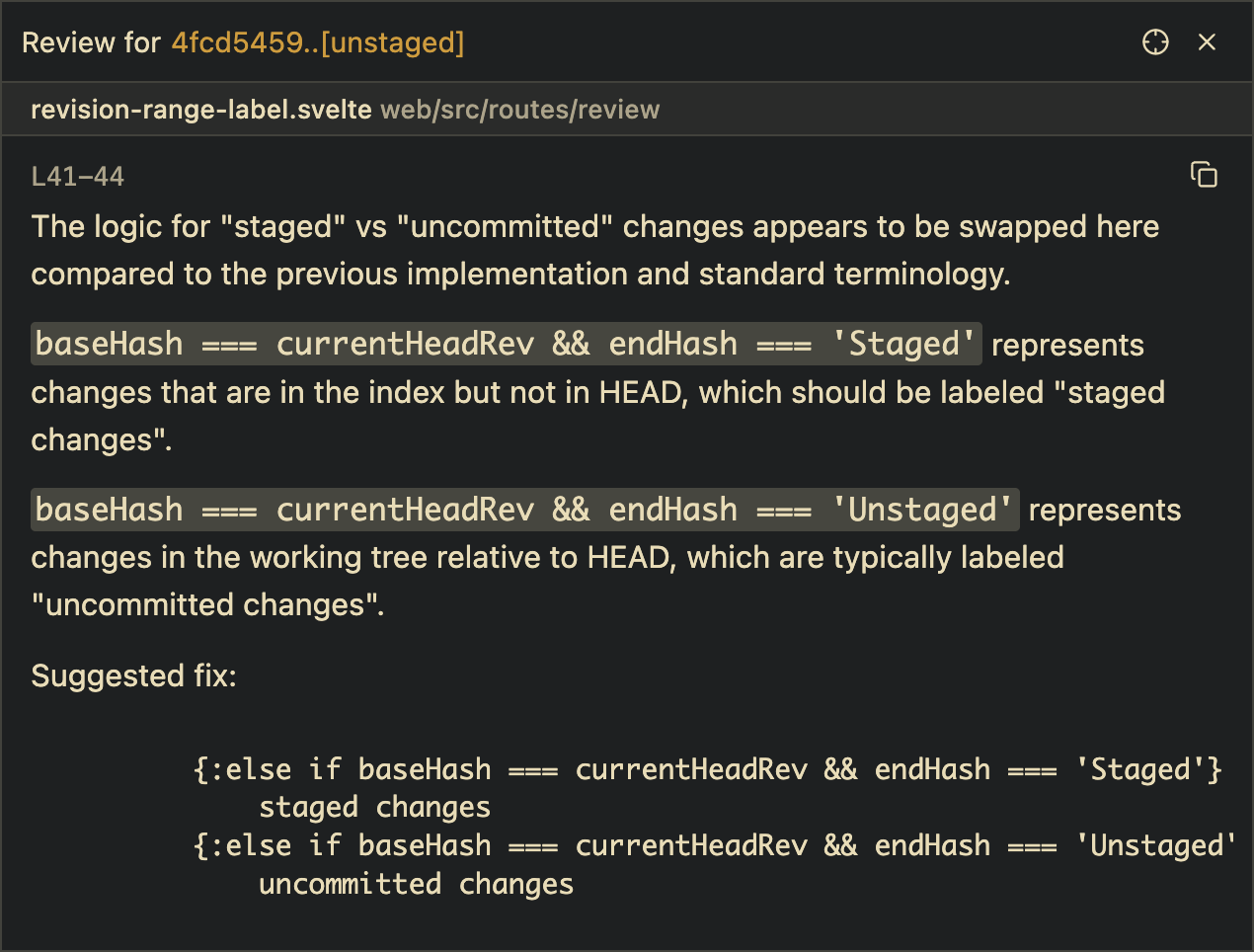
Task: Click the first paragraph about swapped logic
Action: [x=594, y=250]
